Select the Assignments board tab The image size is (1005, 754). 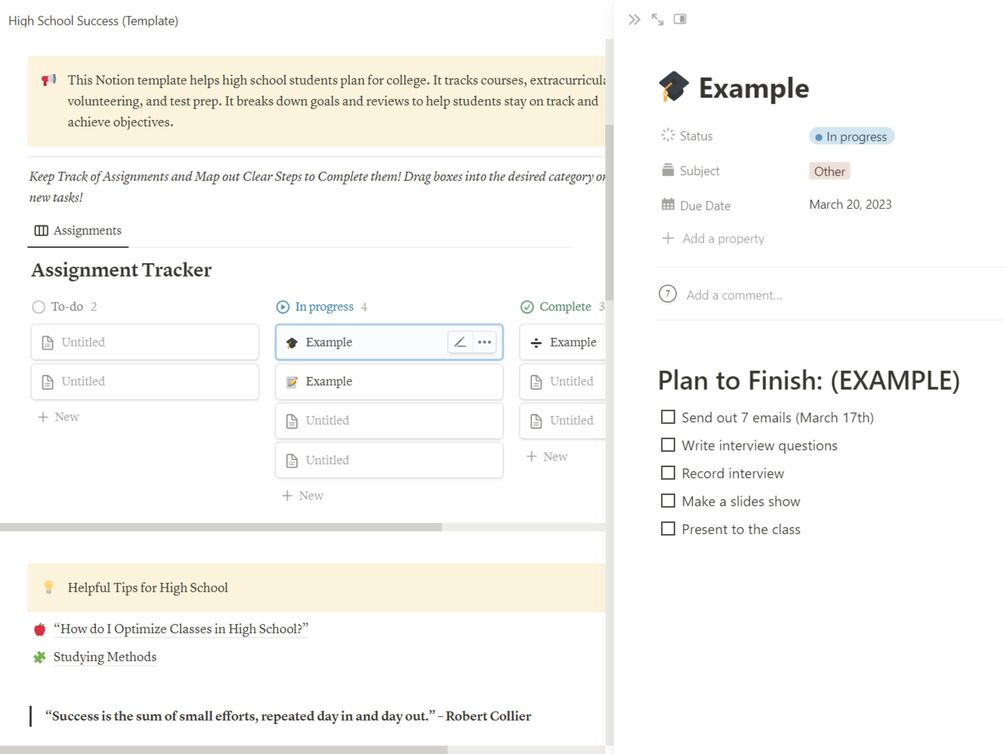78,231
